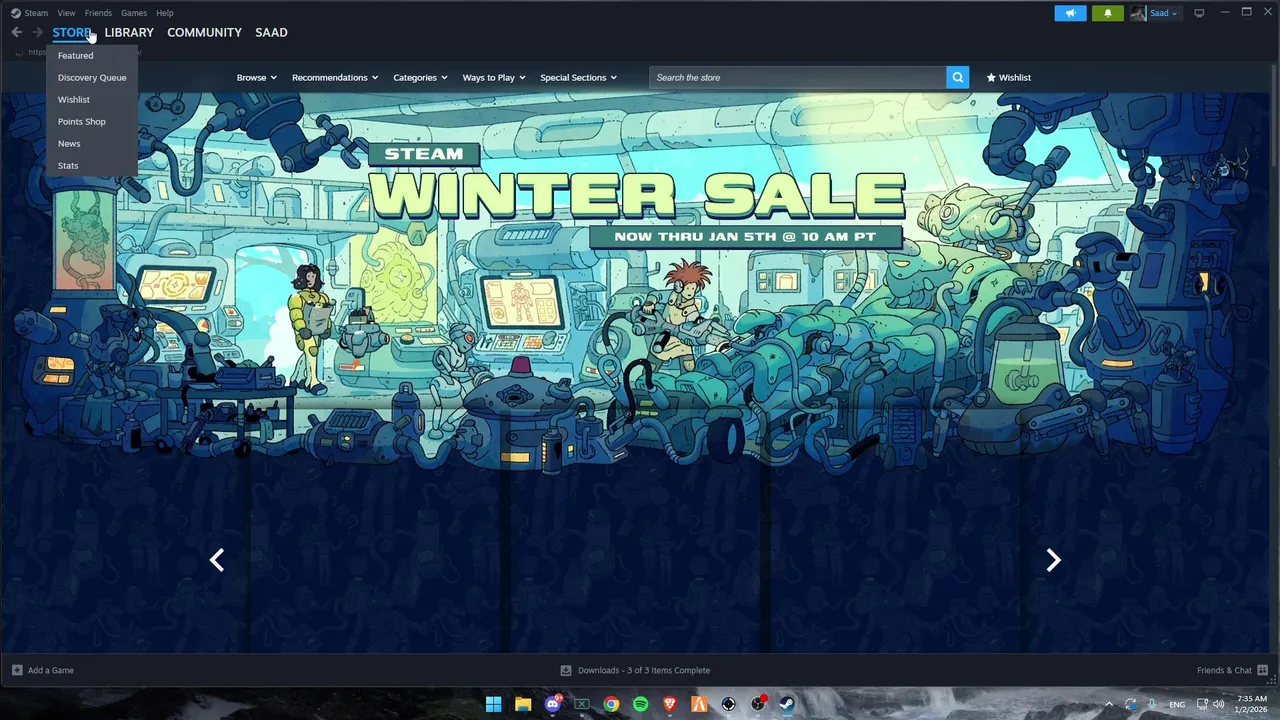Click the magnifier search button
Image resolution: width=1280 pixels, height=720 pixels.
tap(957, 77)
